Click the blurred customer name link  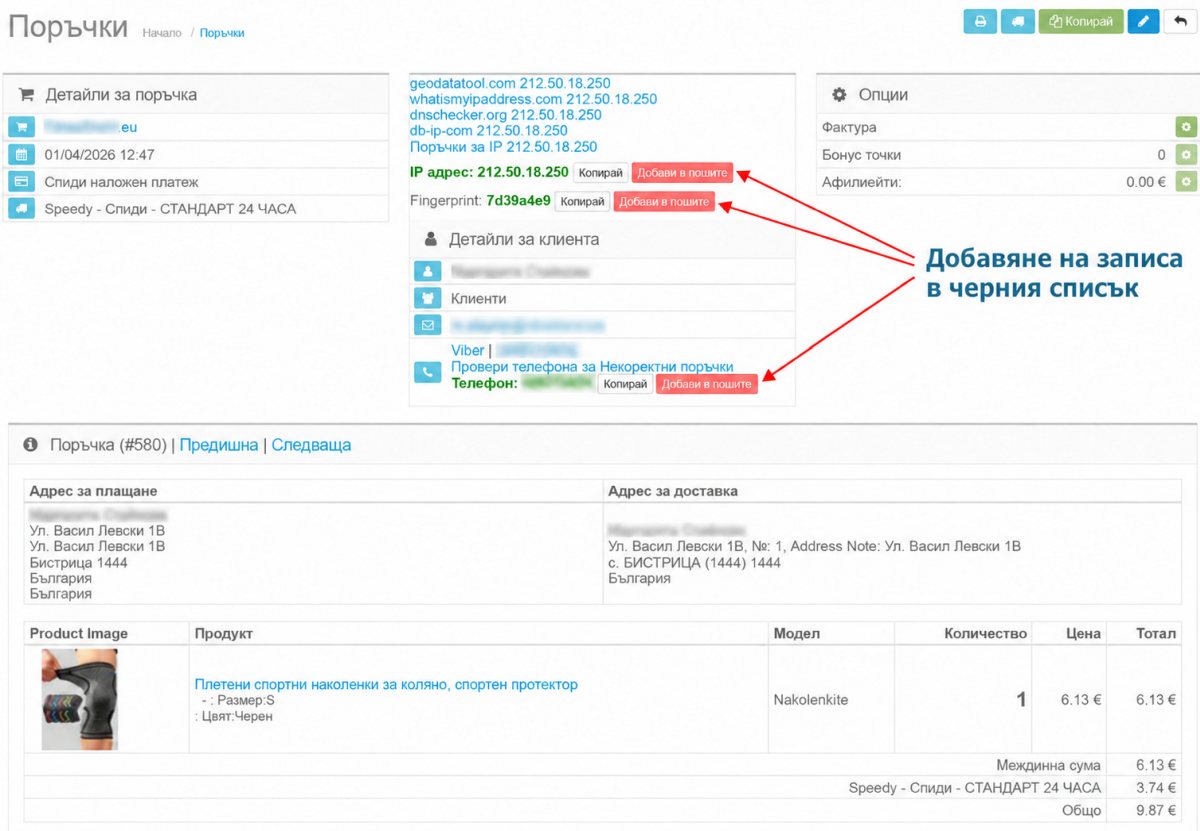click(x=520, y=271)
